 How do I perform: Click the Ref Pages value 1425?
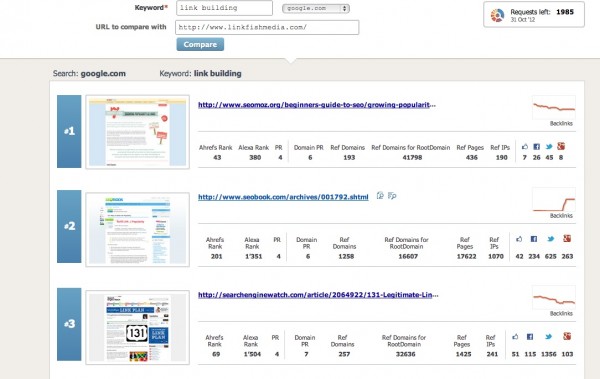pos(463,354)
